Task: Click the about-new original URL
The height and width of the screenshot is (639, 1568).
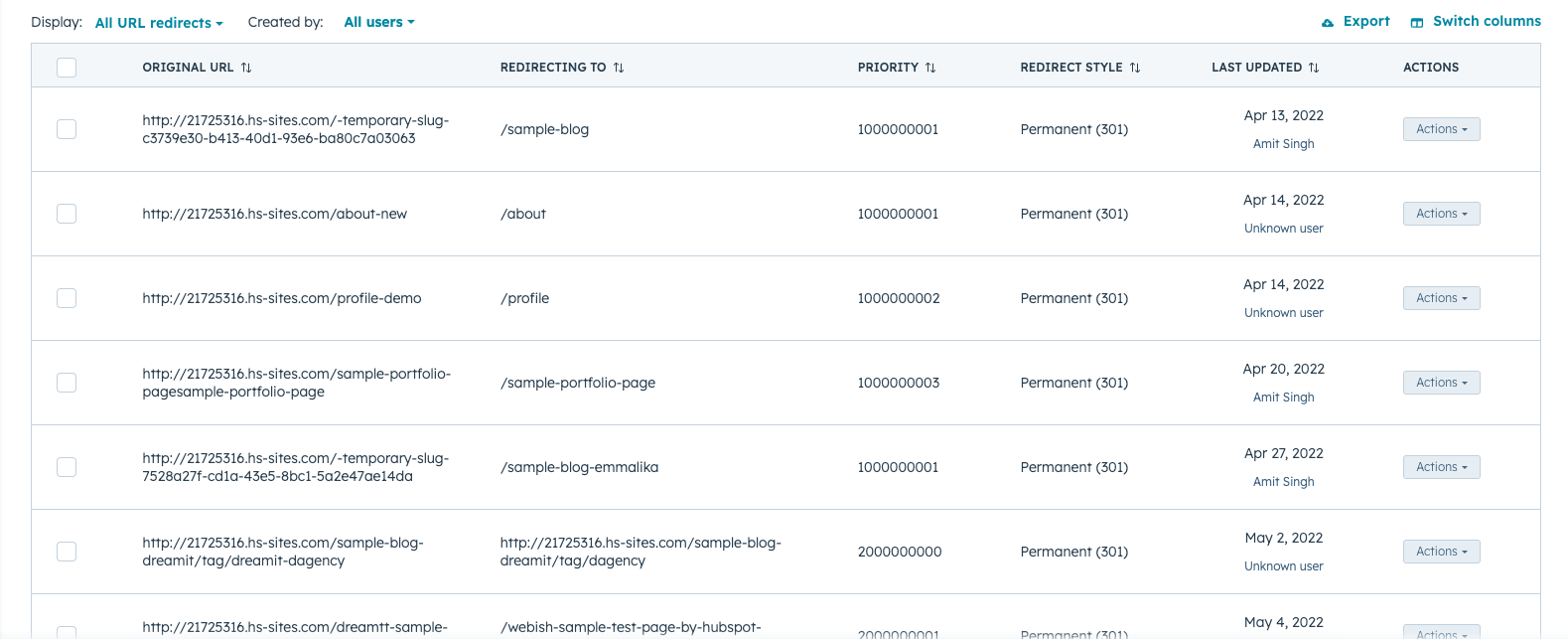Action: point(275,214)
